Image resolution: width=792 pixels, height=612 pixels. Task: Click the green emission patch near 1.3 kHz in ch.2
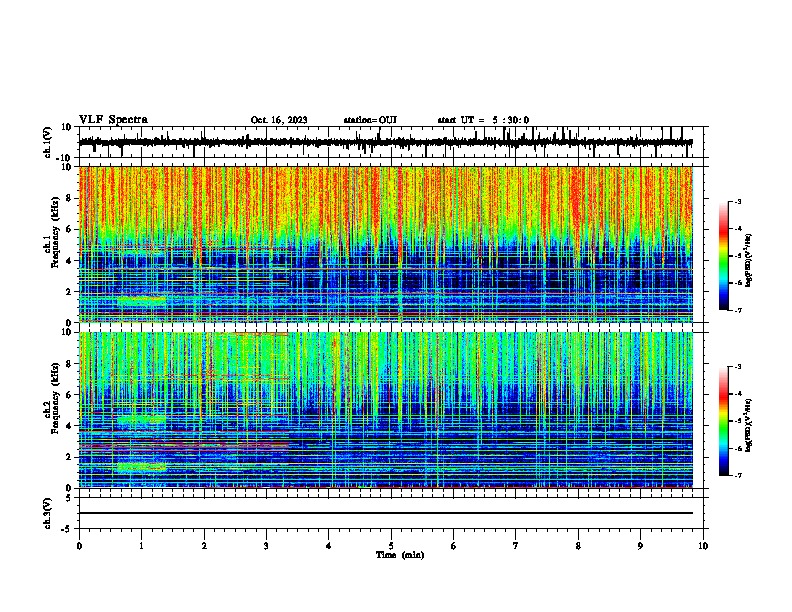pyautogui.click(x=141, y=467)
